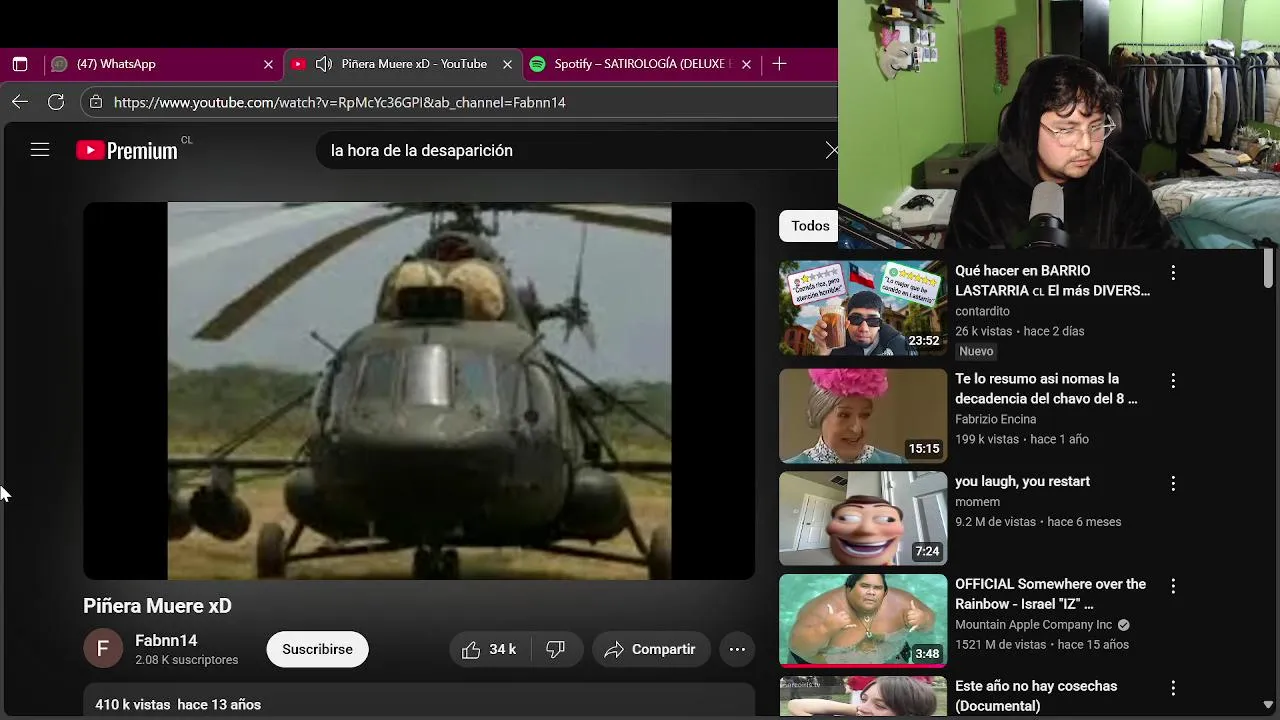
Task: Click the 'Piñera Muere xD' video title
Action: tap(157, 606)
